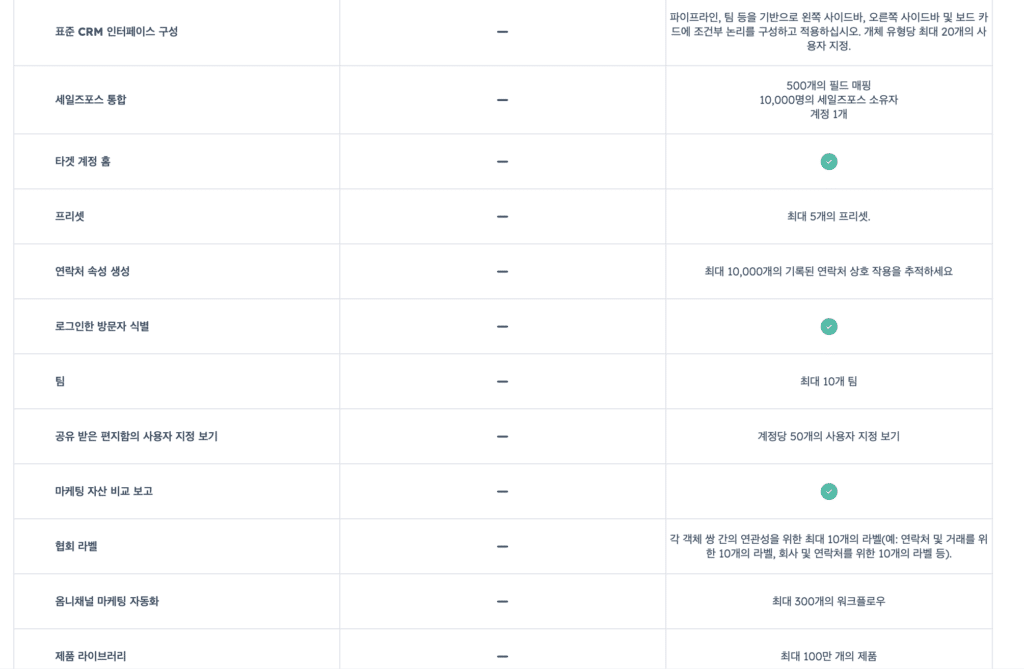This screenshot has height=669, width=1024.
Task: Click the 최대 5개의 프리셋 text
Action: (829, 216)
